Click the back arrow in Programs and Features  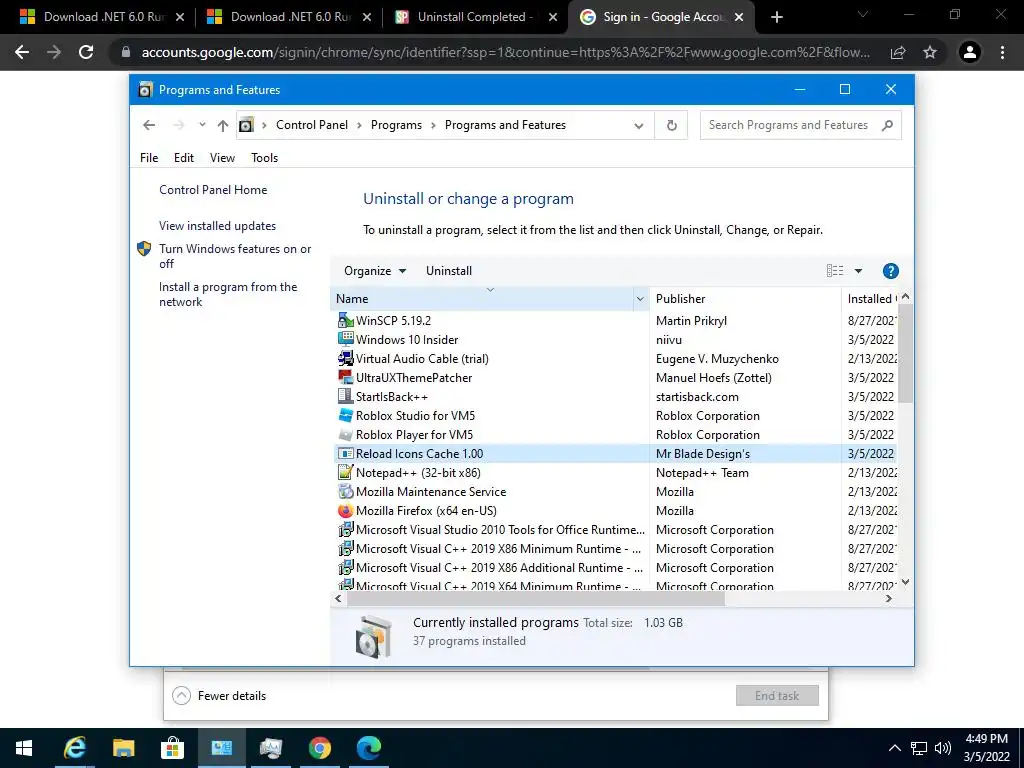click(149, 125)
